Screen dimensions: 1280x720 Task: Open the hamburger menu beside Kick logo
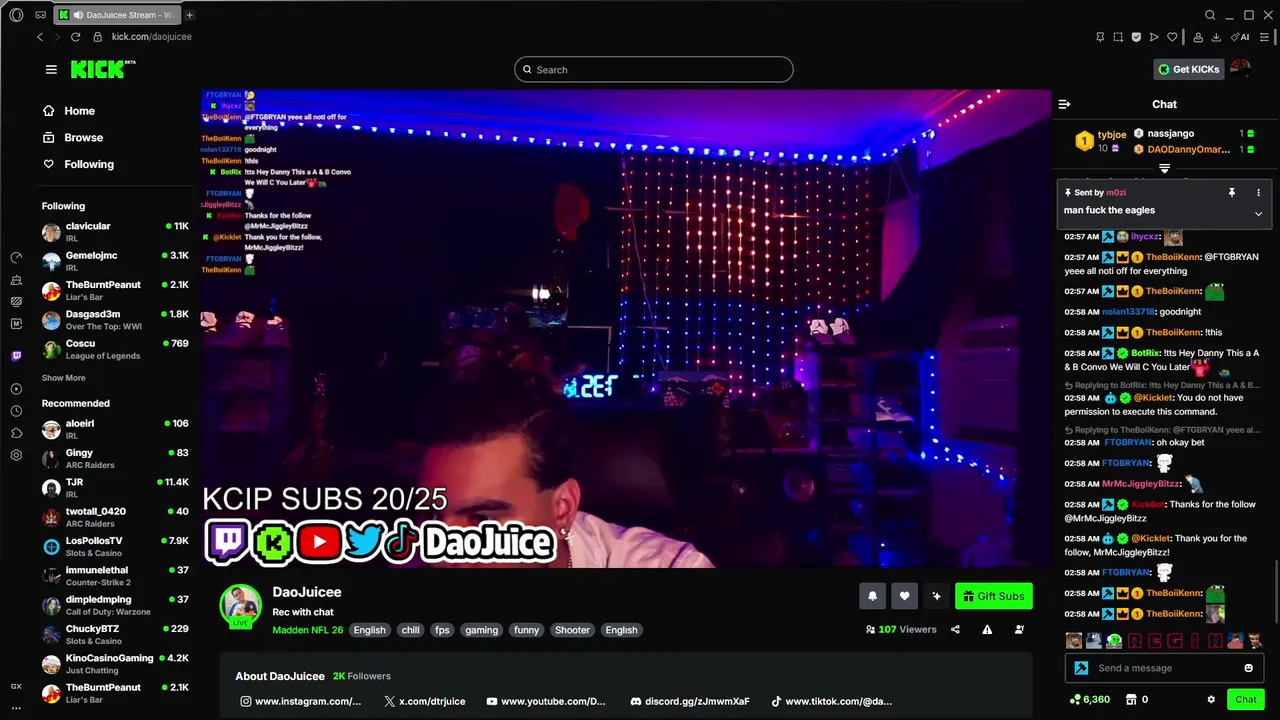[51, 69]
